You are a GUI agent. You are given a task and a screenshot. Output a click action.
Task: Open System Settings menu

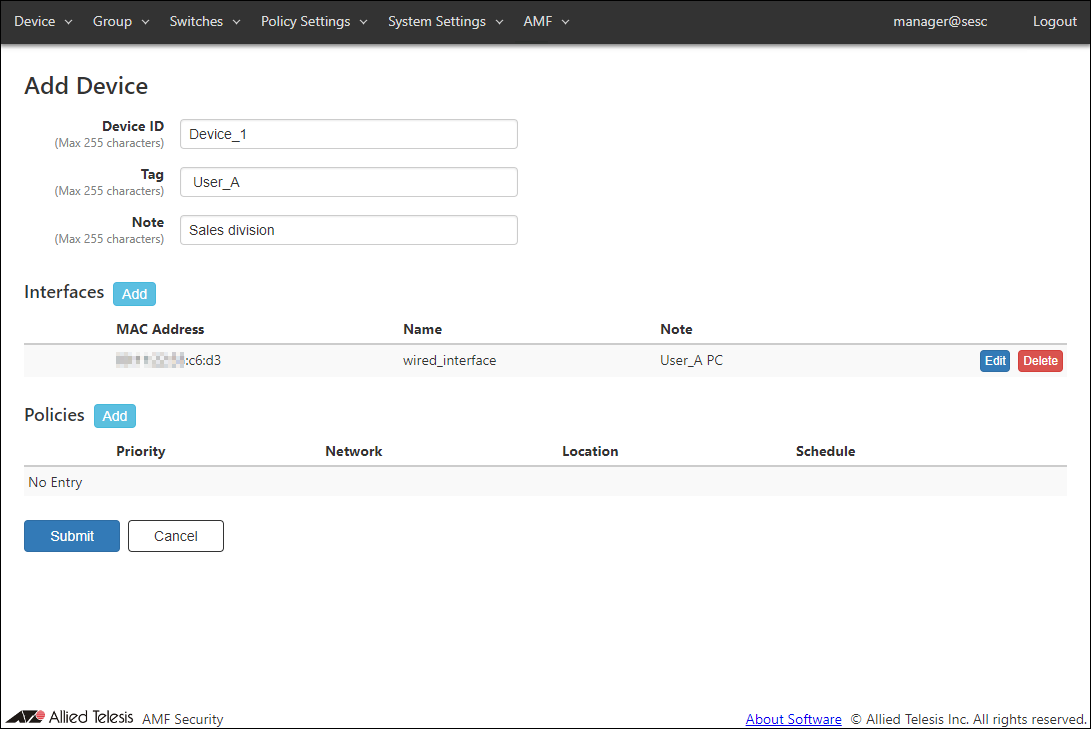point(445,21)
